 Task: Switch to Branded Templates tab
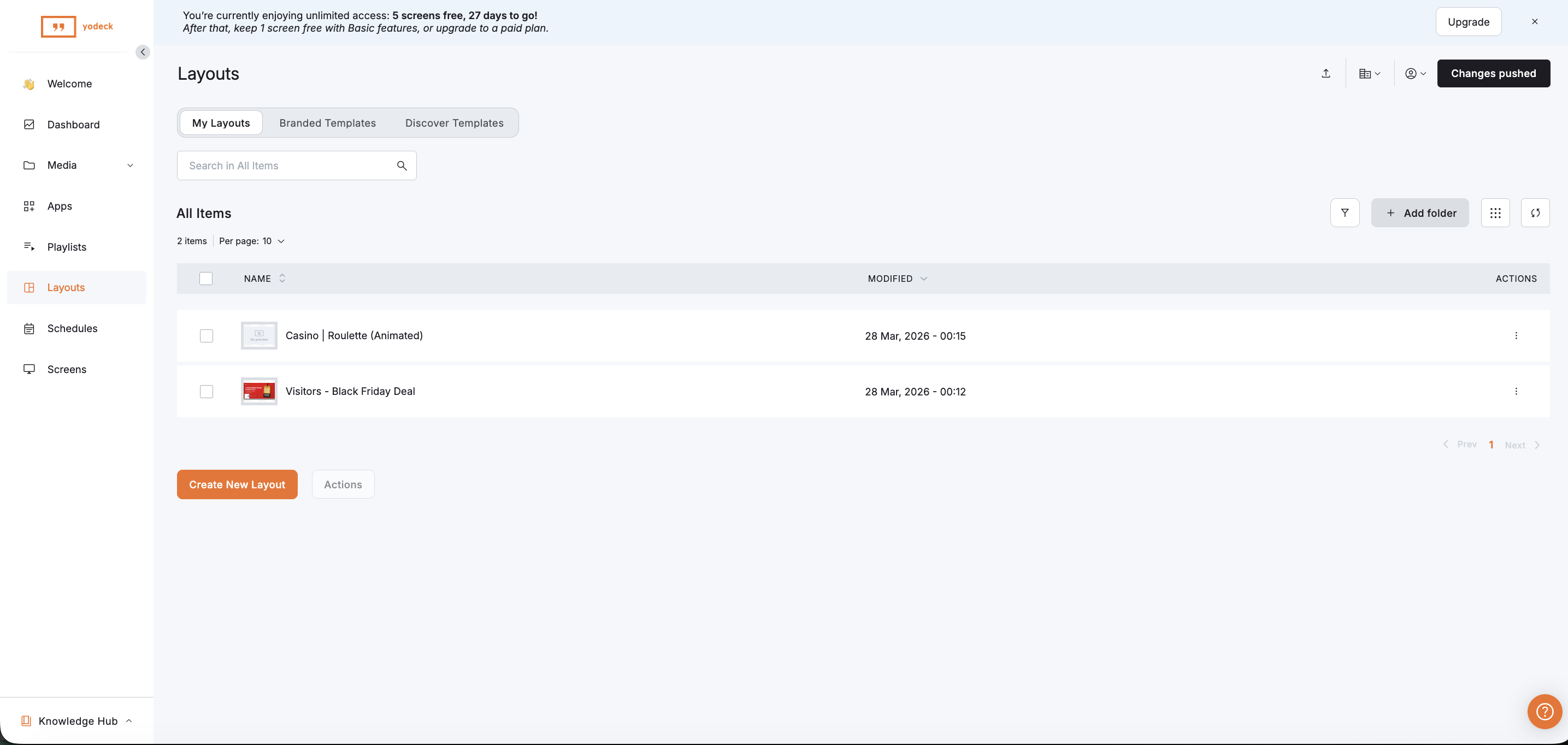(327, 123)
